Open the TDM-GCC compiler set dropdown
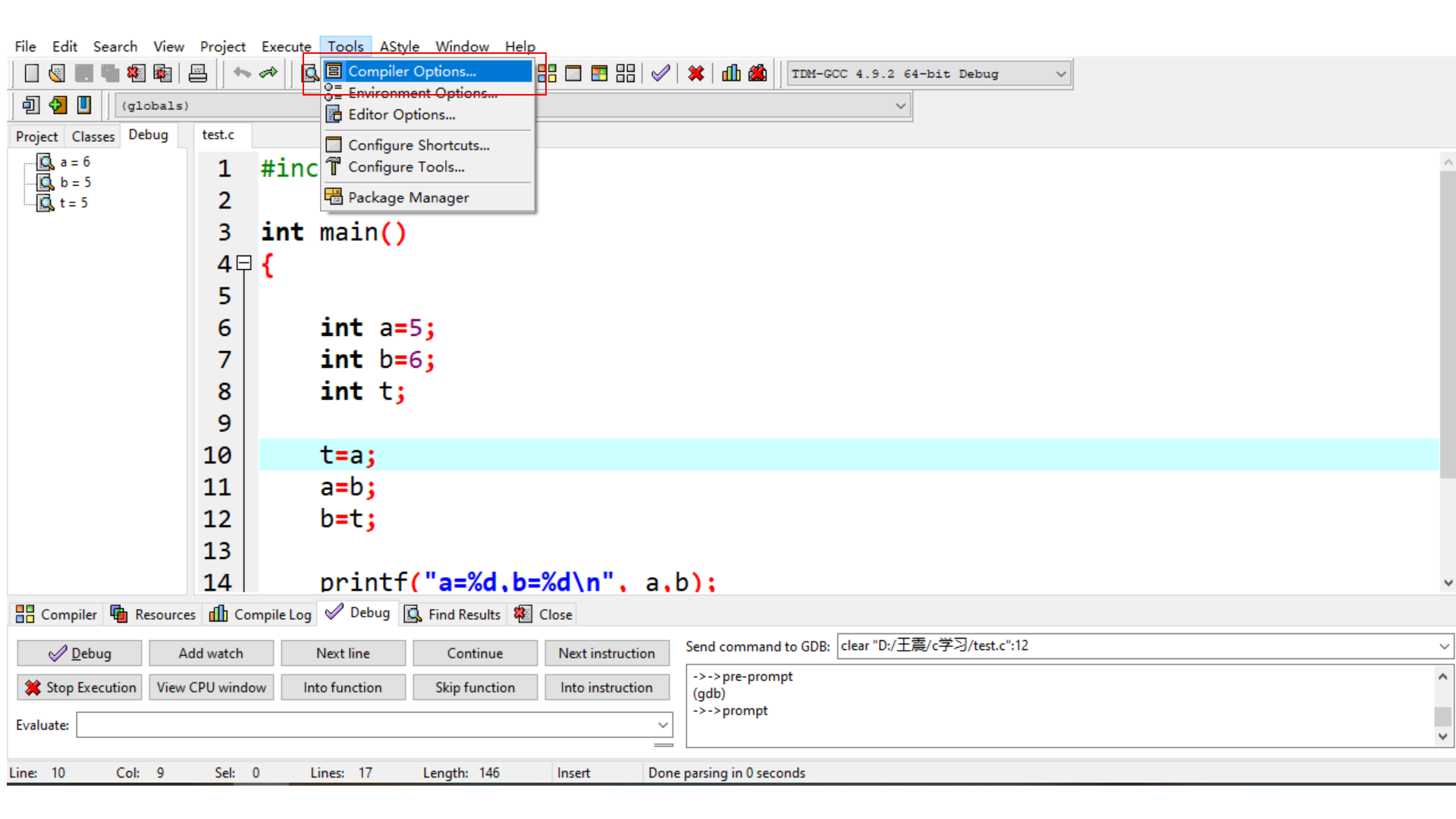 1060,74
